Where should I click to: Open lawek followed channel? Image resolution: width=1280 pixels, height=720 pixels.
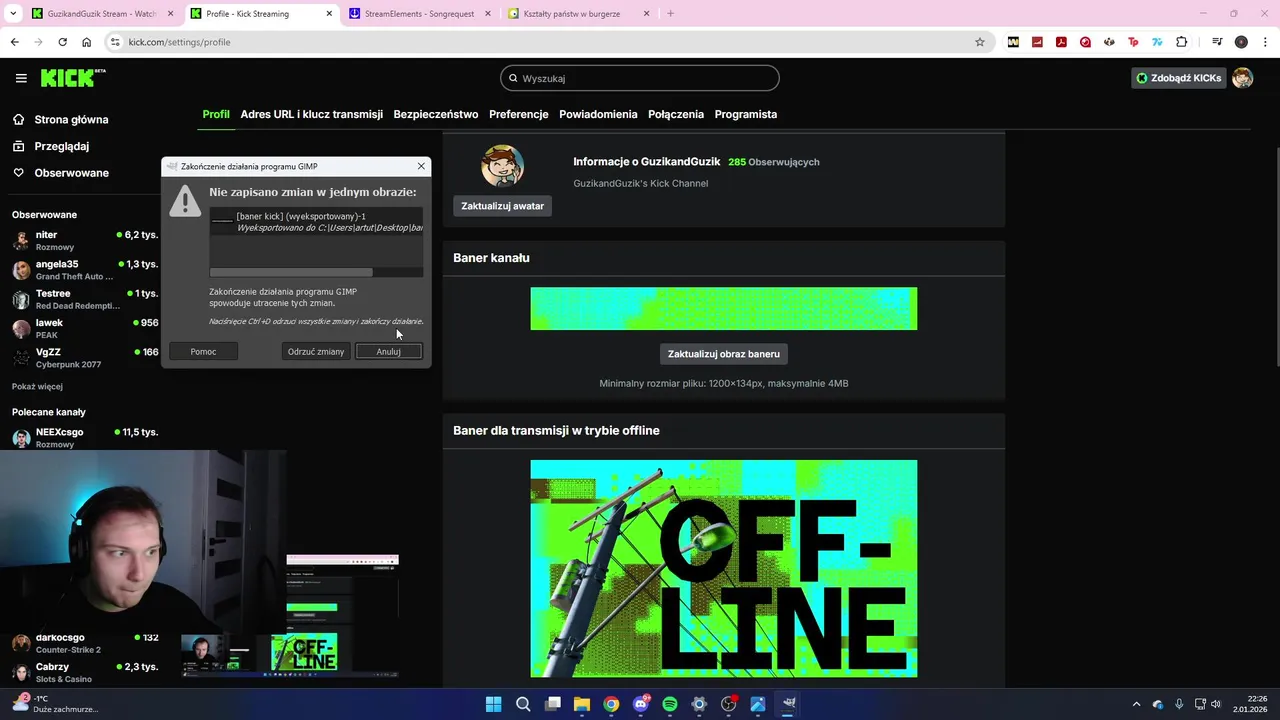(x=85, y=328)
